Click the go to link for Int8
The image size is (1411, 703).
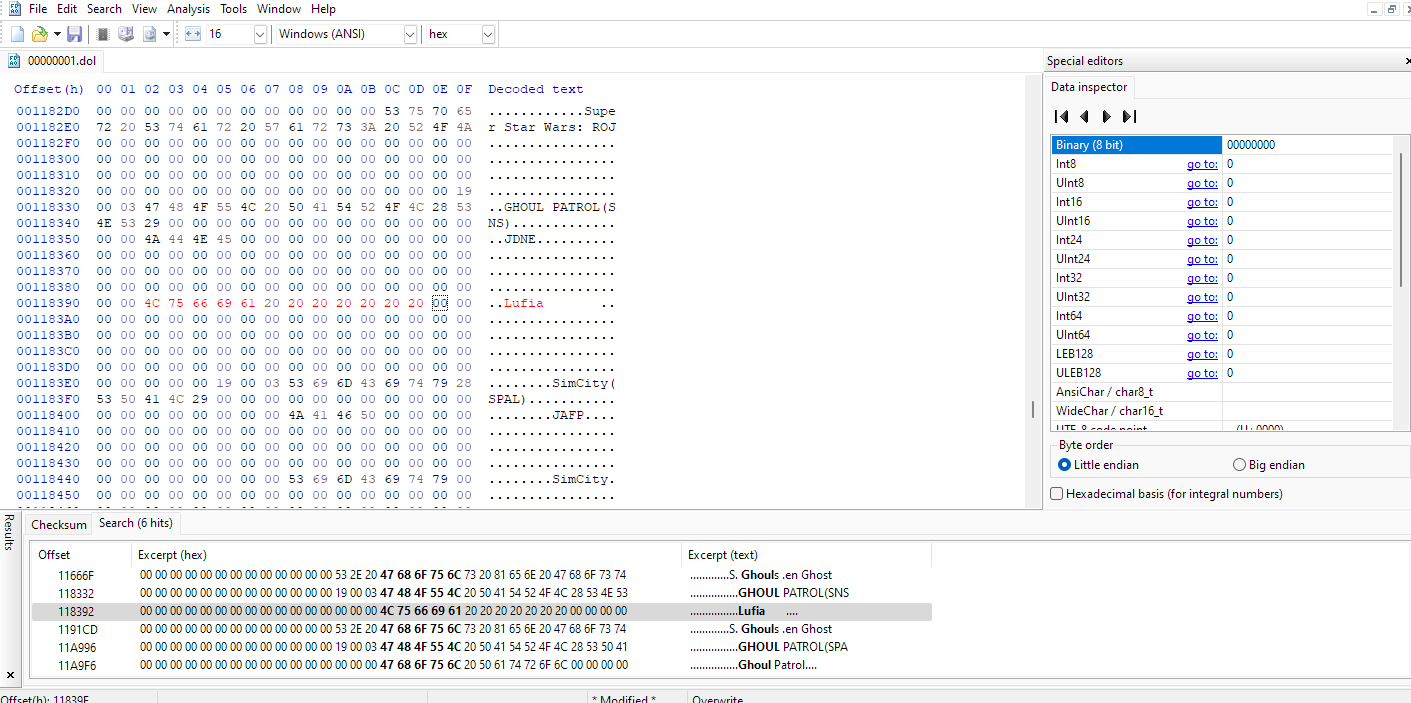coord(1202,164)
